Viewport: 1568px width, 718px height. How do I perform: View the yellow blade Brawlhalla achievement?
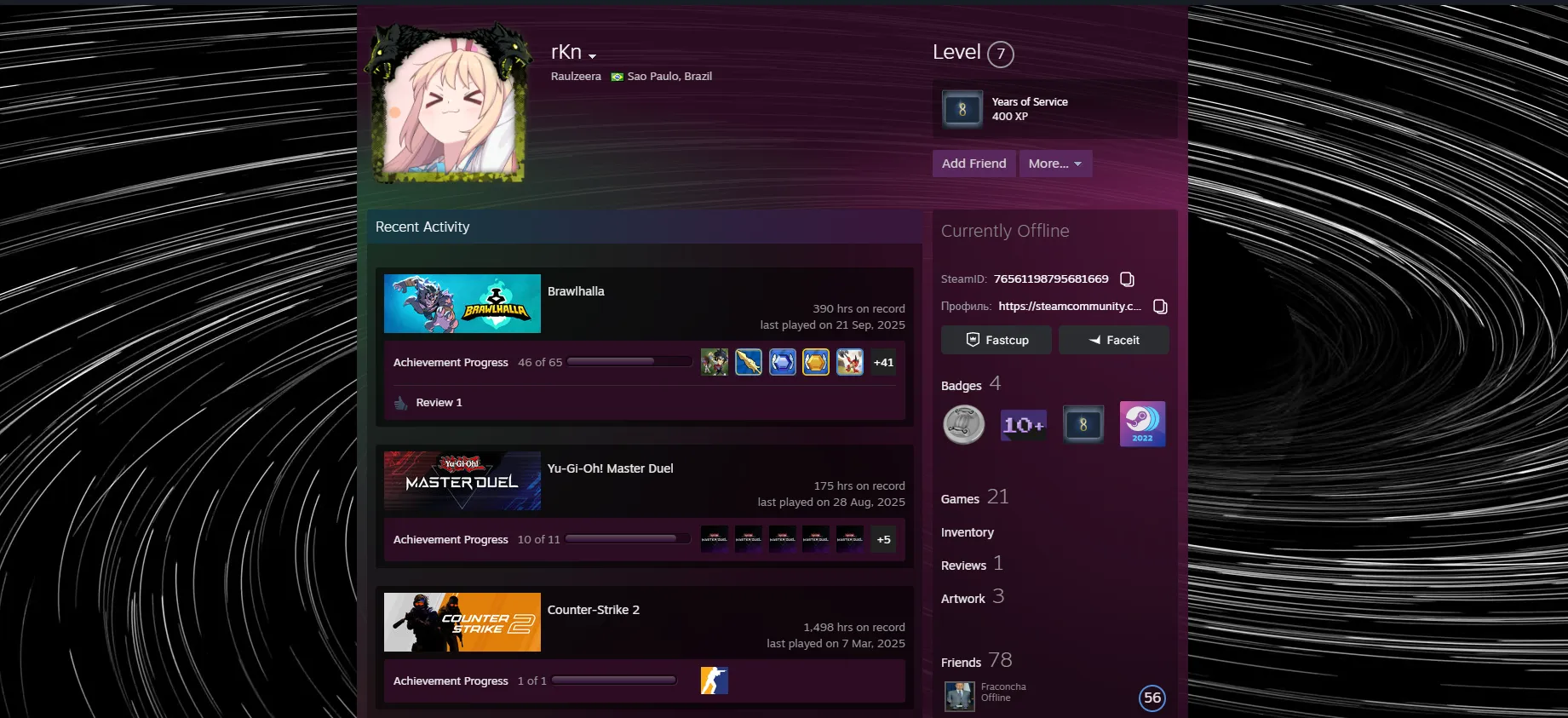[x=749, y=362]
